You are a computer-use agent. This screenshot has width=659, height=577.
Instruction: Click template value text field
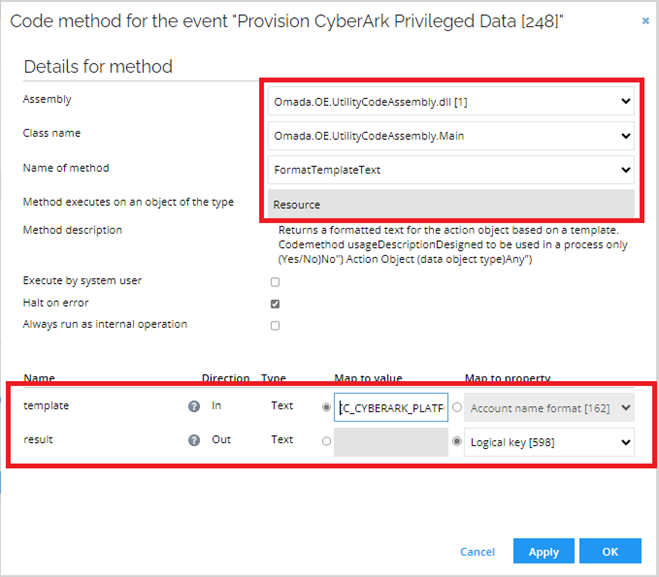point(391,408)
